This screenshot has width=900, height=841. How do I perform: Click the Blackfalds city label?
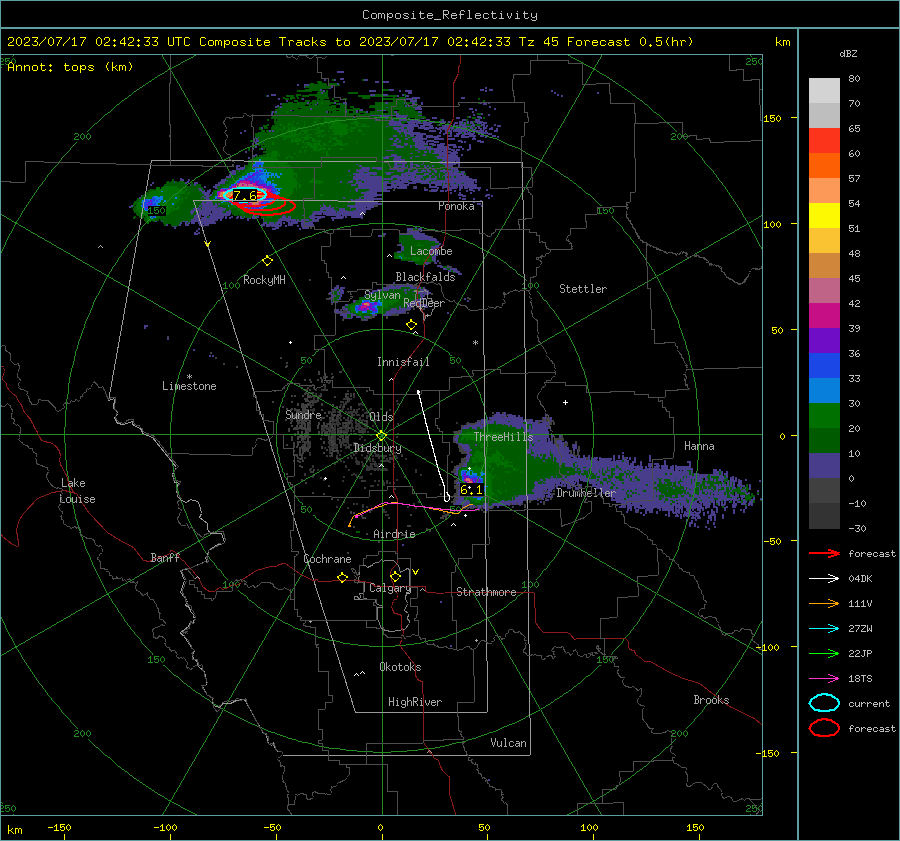point(425,277)
